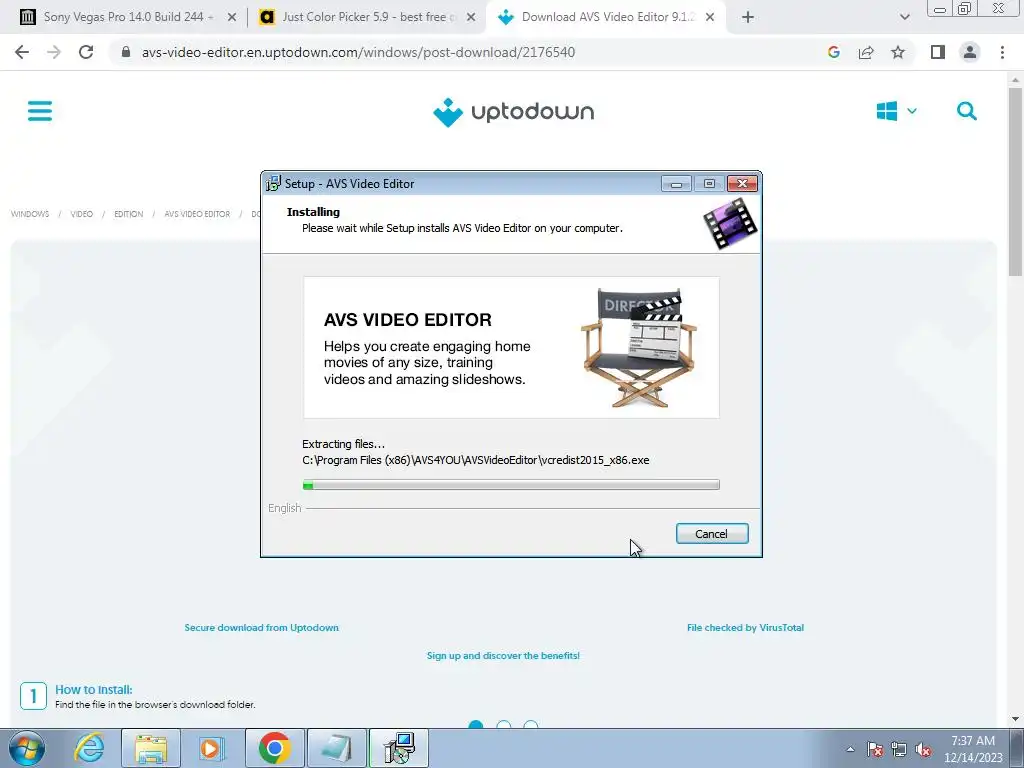Launch Internet Explorer from taskbar

pos(89,748)
